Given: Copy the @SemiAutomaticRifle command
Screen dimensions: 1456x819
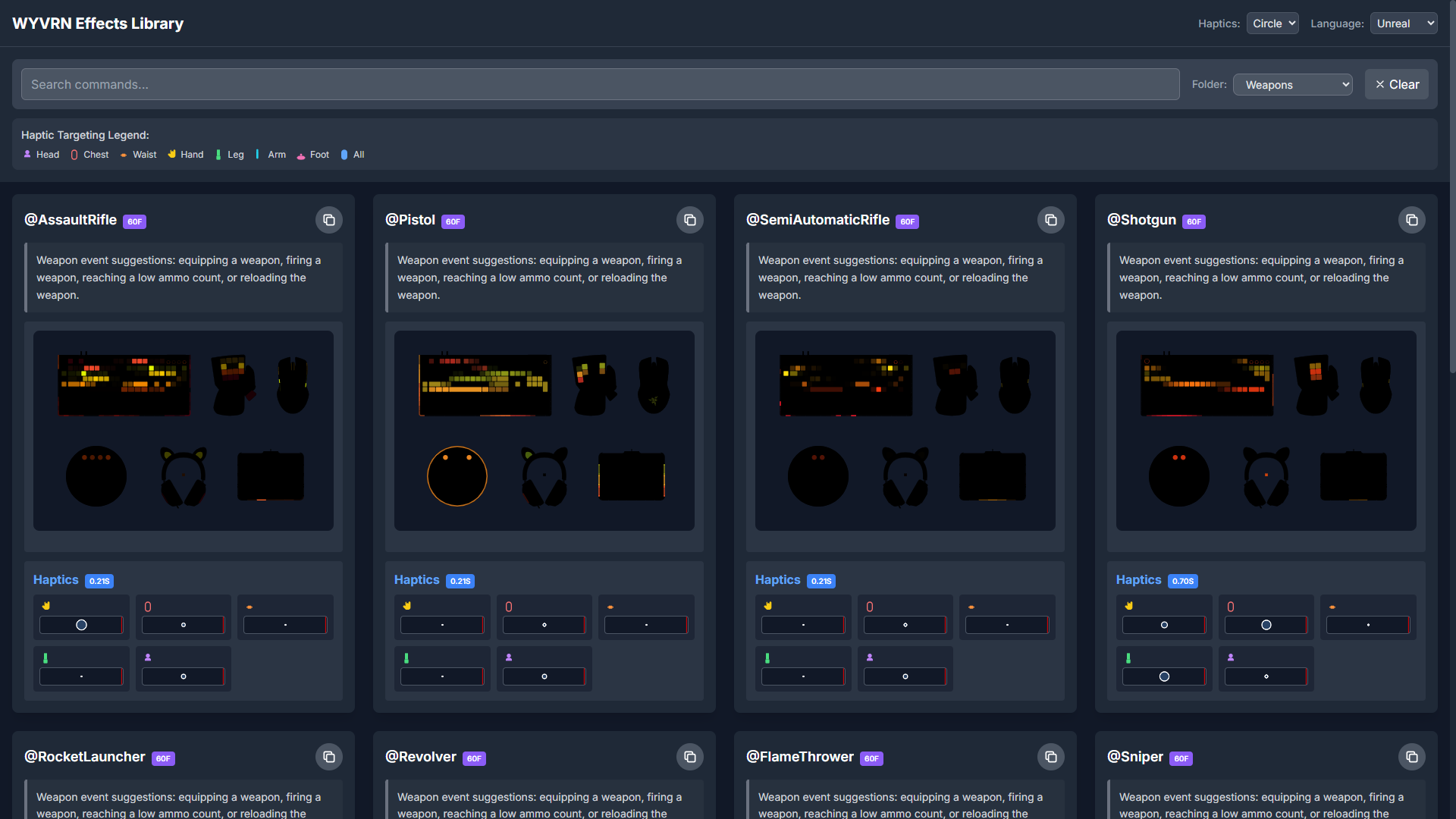Looking at the screenshot, I should [1051, 220].
